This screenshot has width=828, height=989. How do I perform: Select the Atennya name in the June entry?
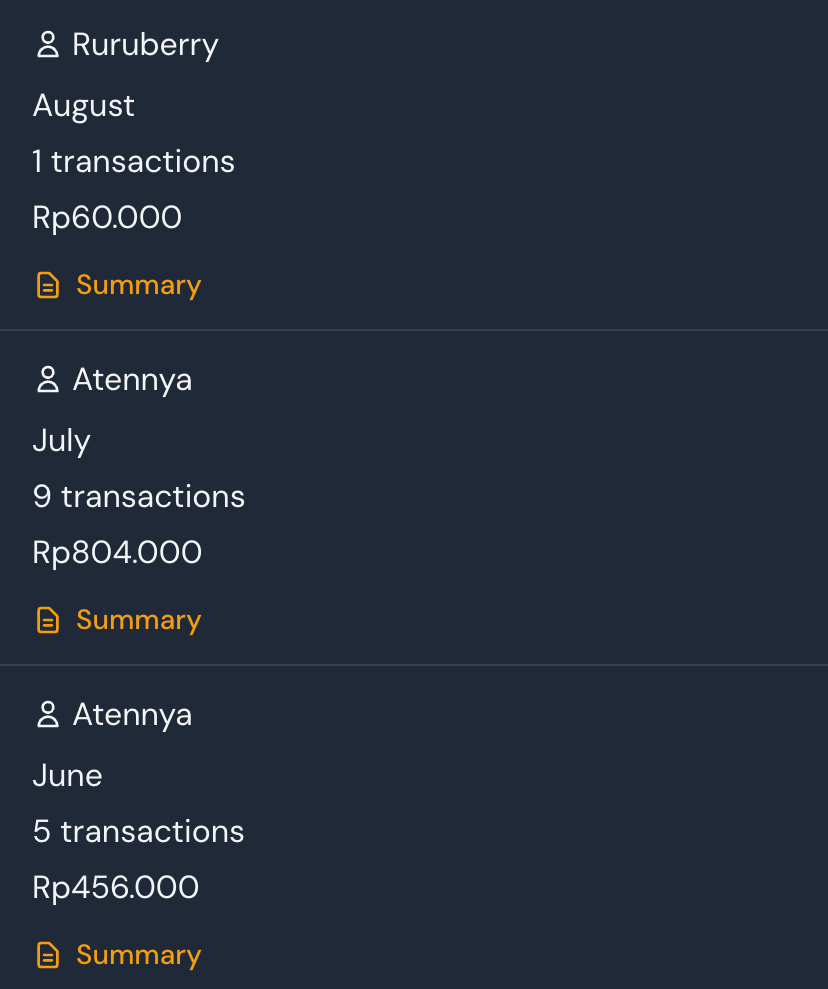[132, 715]
